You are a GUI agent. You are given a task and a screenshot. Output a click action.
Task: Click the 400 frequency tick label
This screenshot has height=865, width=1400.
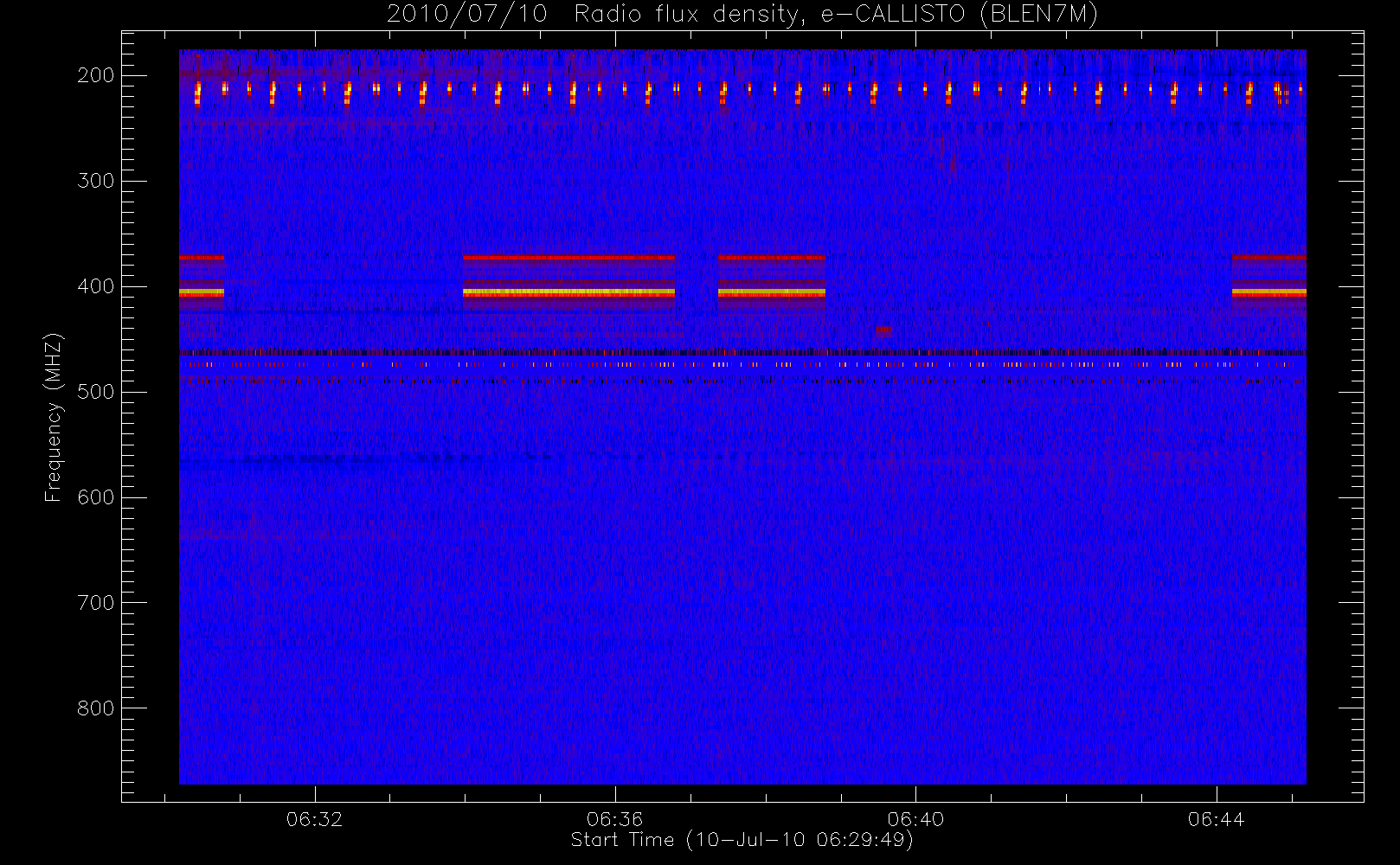pyautogui.click(x=96, y=286)
